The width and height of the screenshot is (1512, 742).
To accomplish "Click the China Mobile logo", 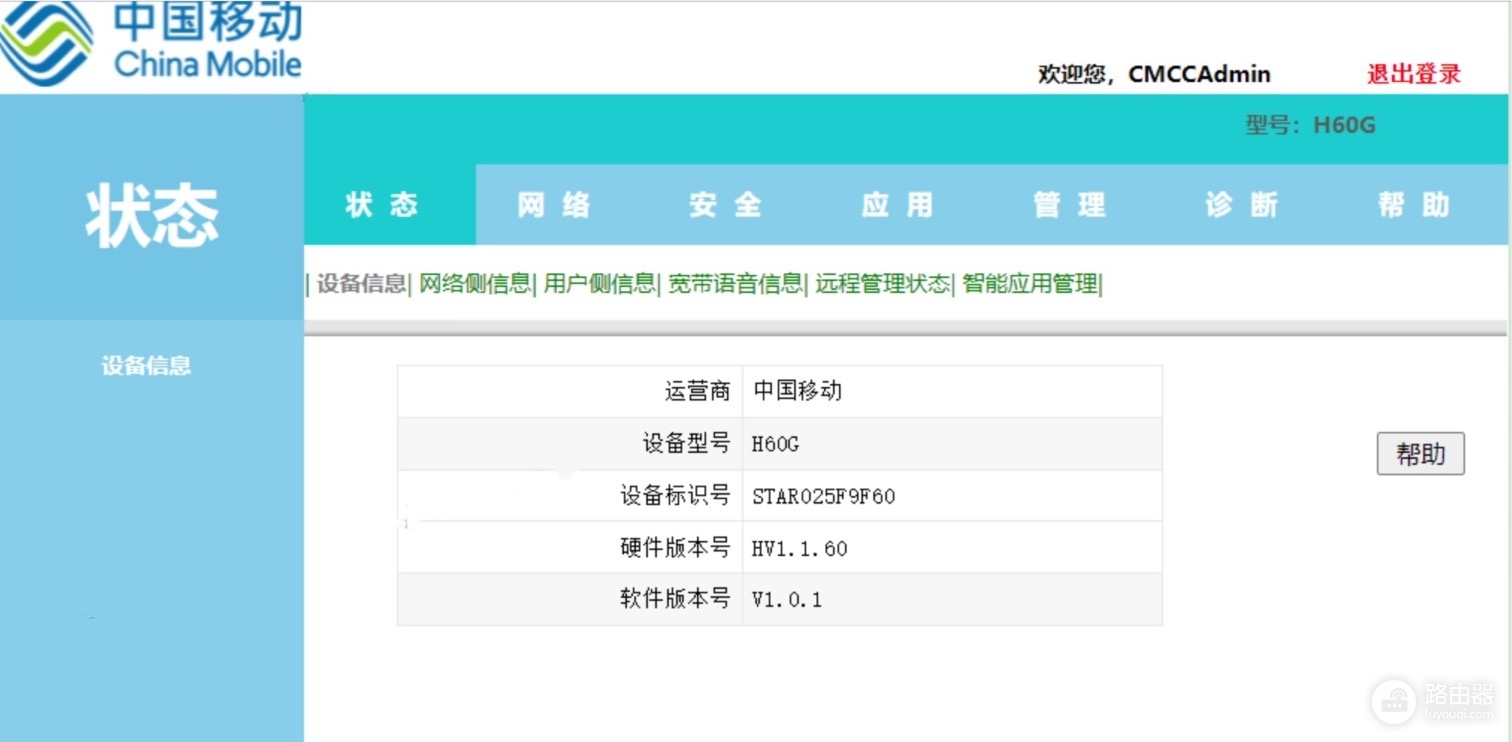I will point(151,43).
